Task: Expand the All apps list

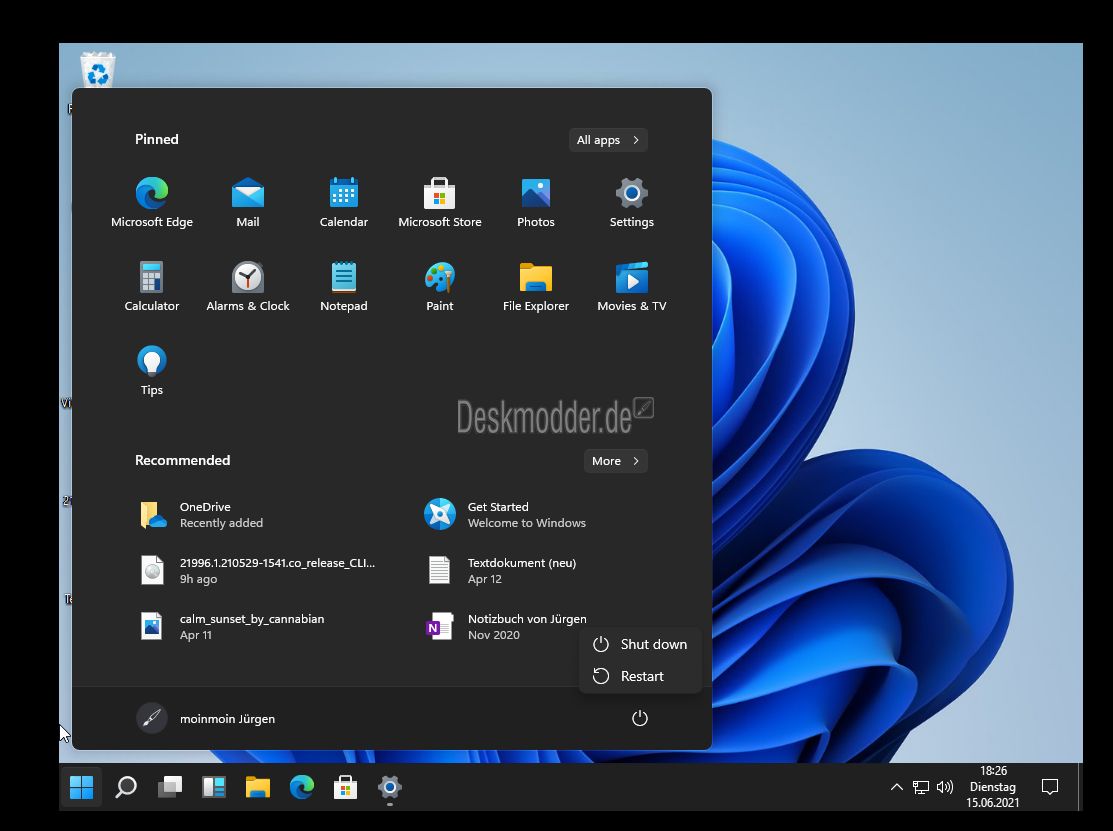Action: pyautogui.click(x=608, y=140)
